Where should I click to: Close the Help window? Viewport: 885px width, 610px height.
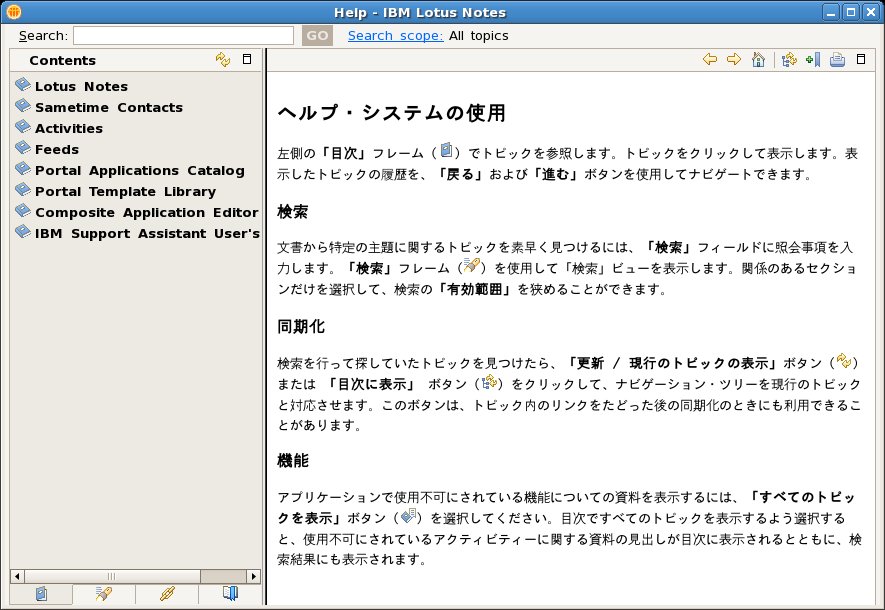871,12
